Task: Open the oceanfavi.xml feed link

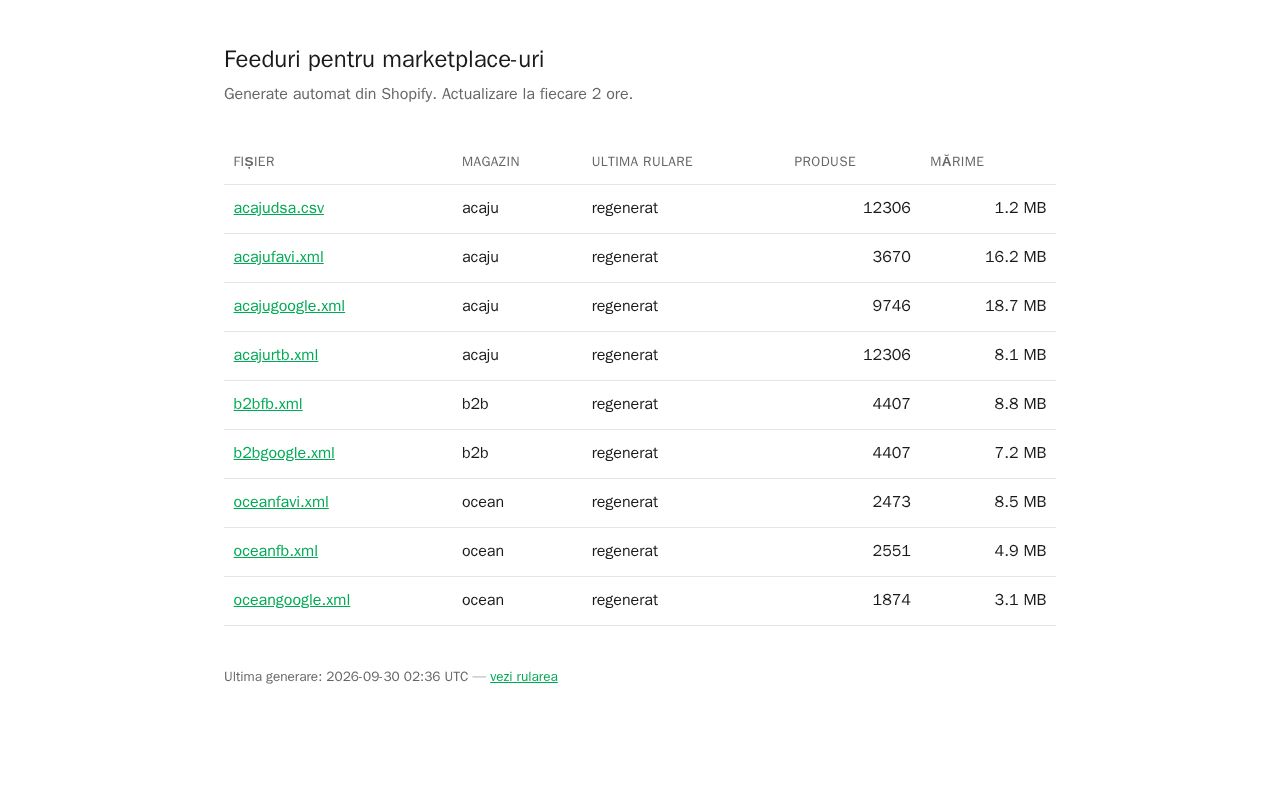Action: pos(281,502)
